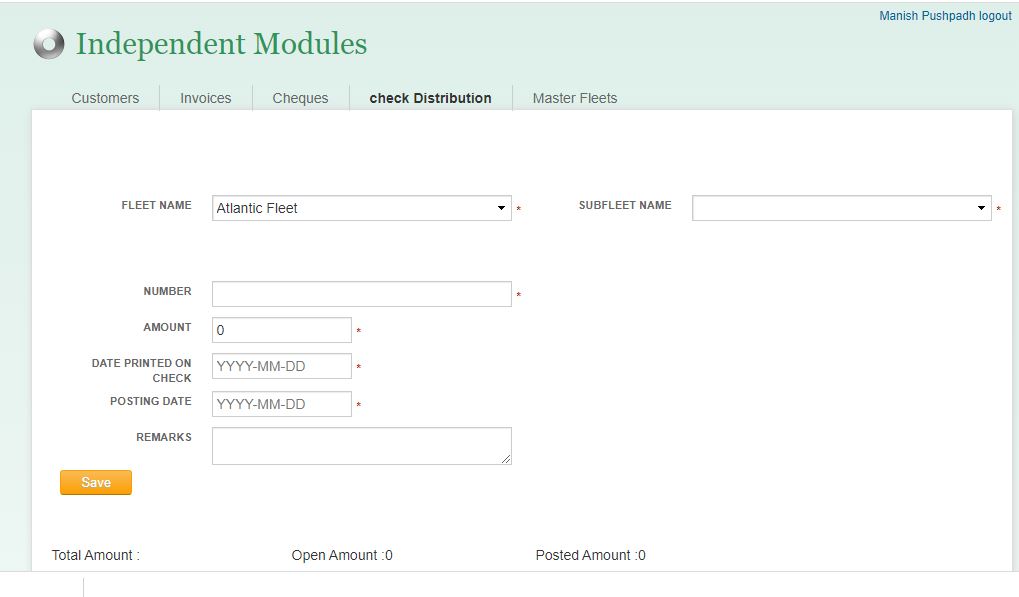Select the DATE PRINTED ON CHECK field
Viewport: 1019px width, 597px height.
[x=280, y=366]
